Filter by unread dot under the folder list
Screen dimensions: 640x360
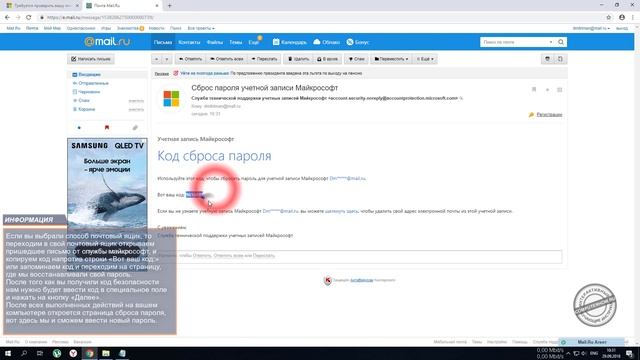(x=79, y=128)
